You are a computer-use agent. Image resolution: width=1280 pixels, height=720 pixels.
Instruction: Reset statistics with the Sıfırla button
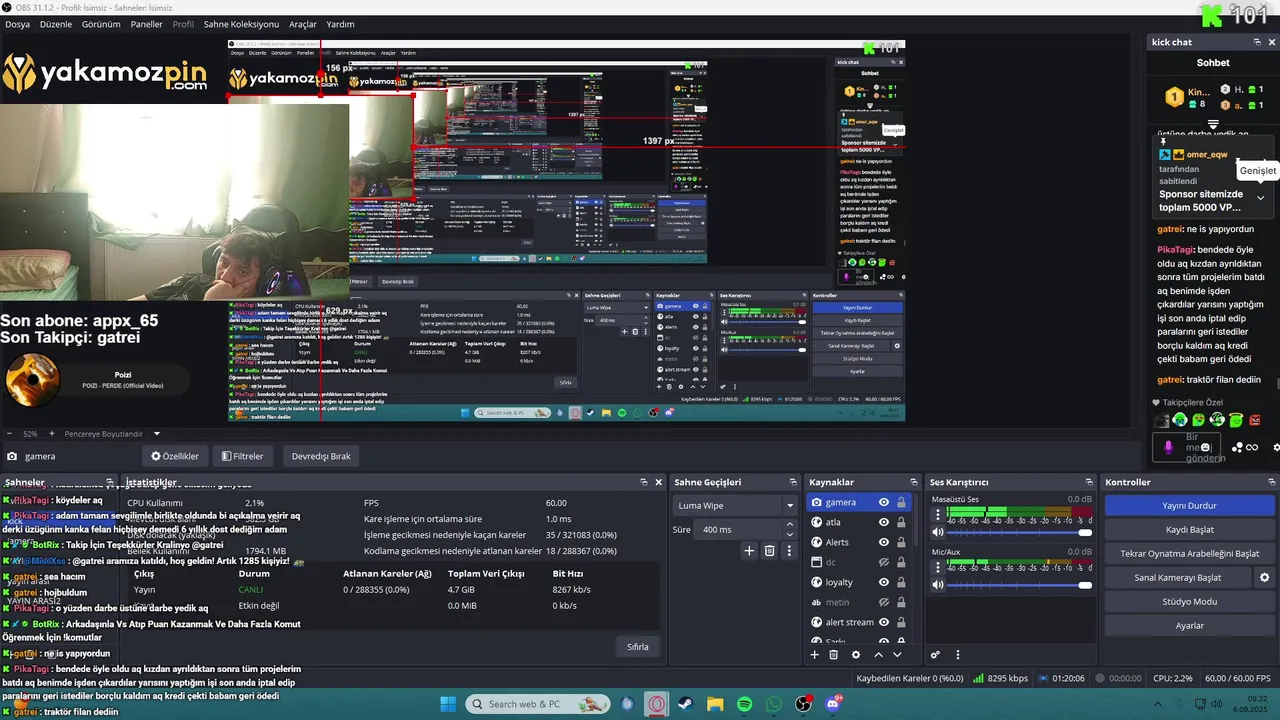tap(637, 647)
